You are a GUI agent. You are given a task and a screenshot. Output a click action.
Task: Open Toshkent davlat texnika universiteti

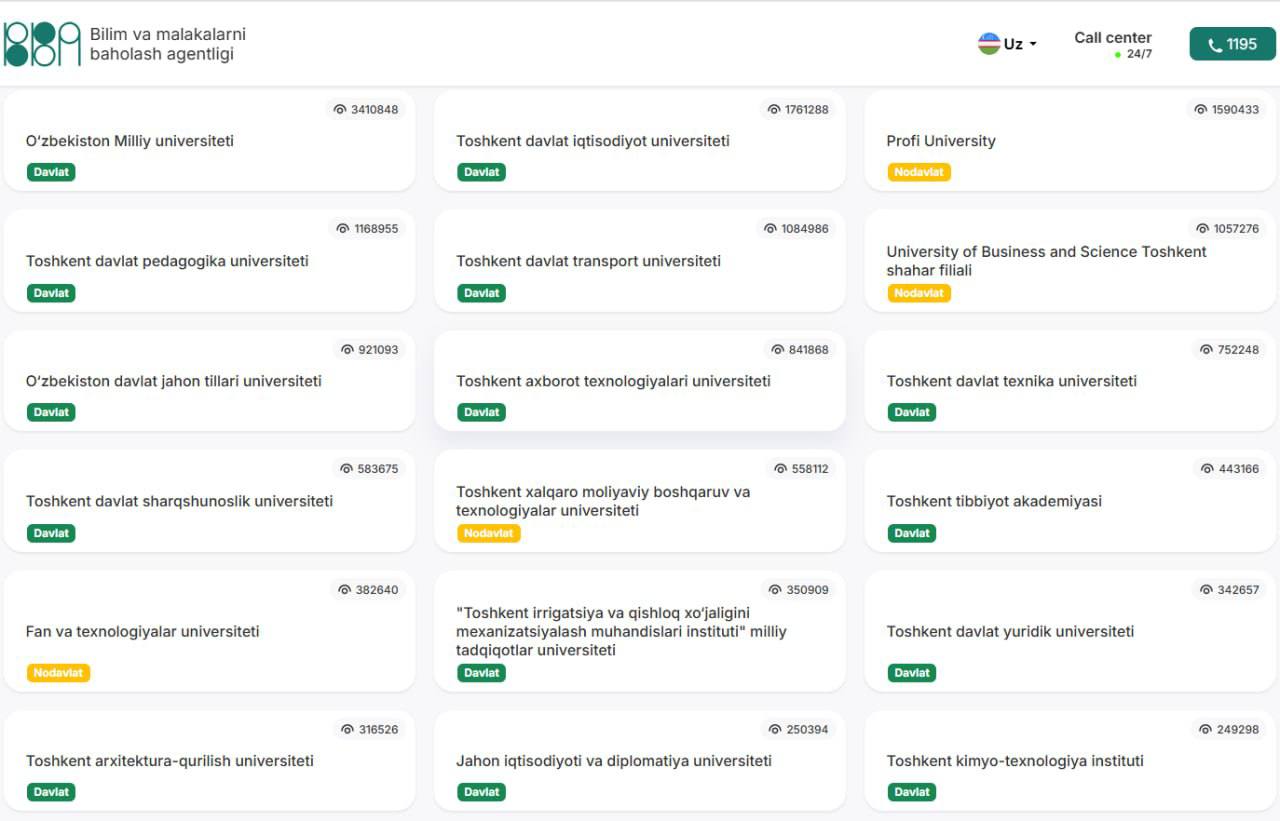click(x=1070, y=380)
